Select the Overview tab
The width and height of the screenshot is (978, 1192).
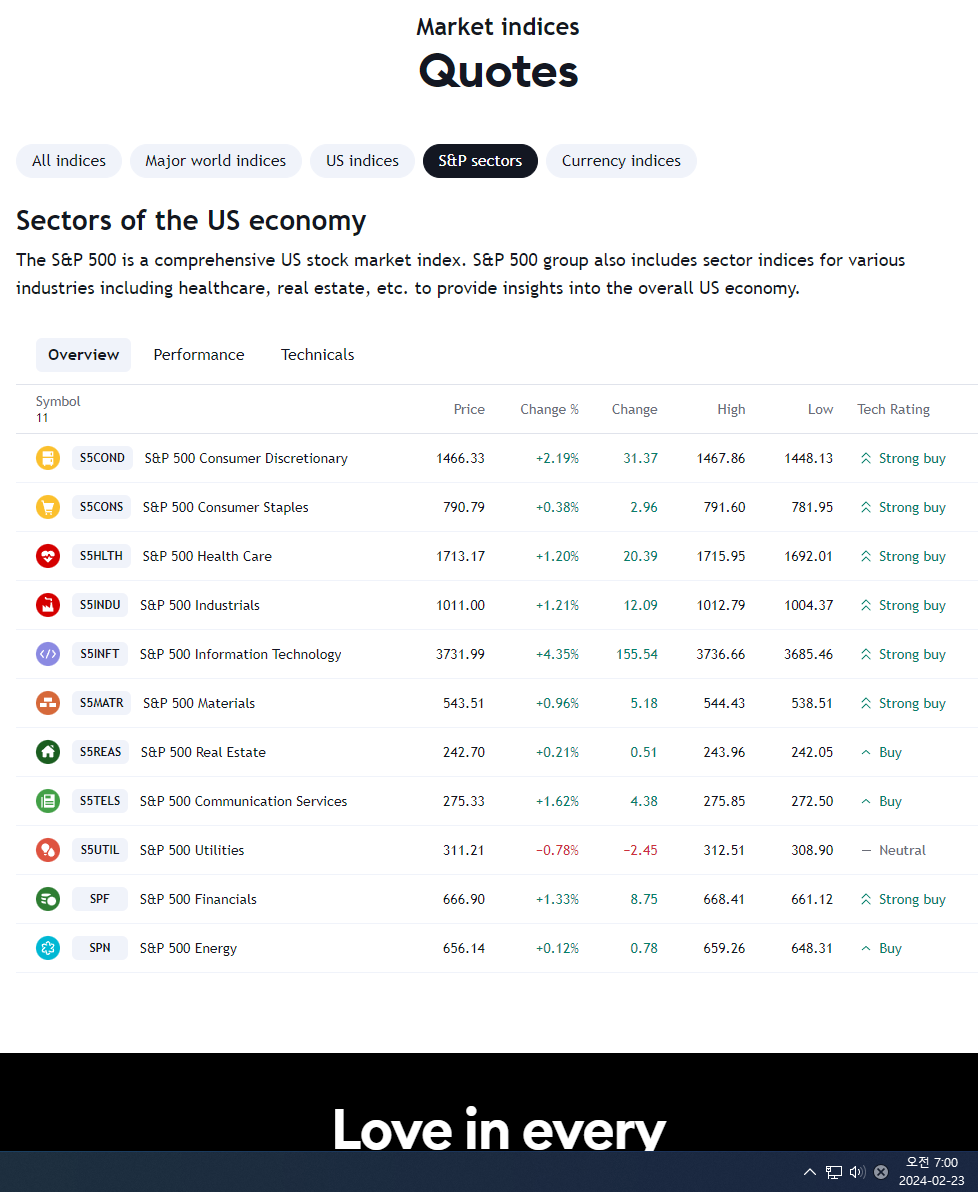pos(84,355)
